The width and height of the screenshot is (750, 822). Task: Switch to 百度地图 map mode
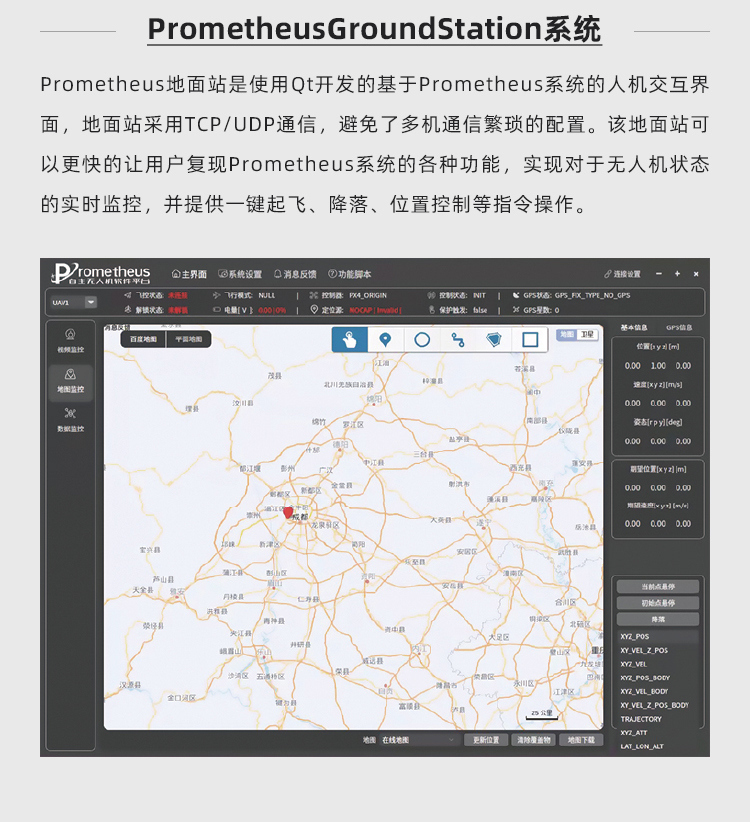(x=143, y=339)
